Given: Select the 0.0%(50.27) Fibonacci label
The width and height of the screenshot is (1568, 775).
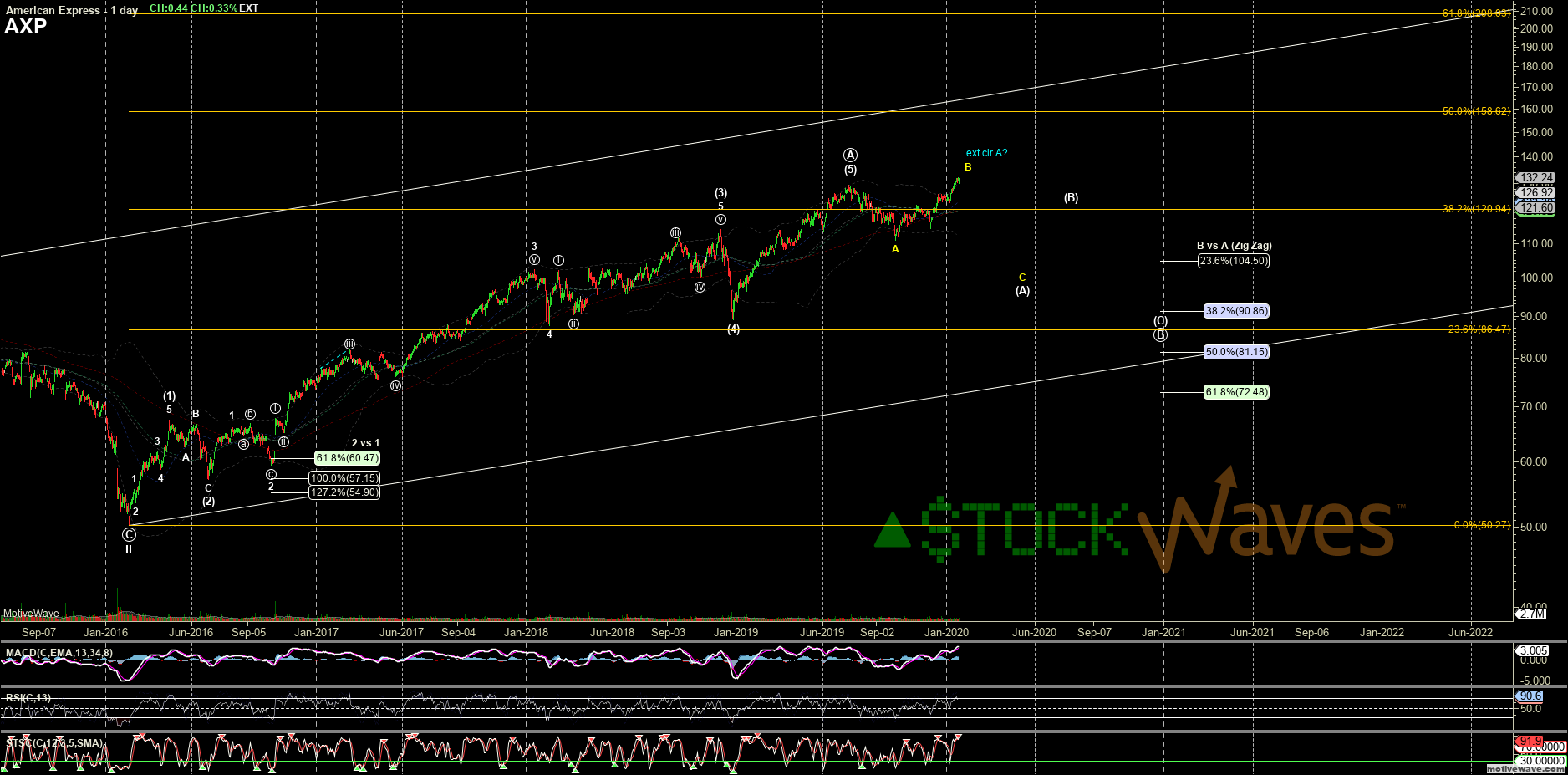Looking at the screenshot, I should click(1482, 525).
